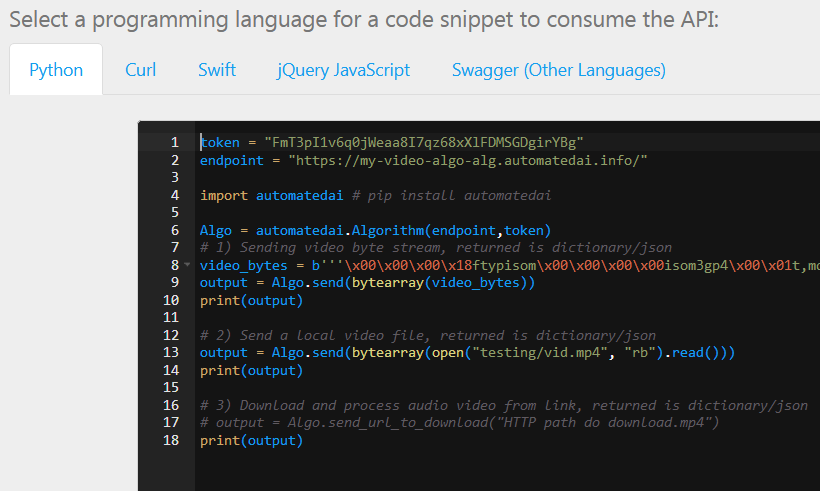Click the "rb" mode string on line 13
Screen dimensions: 820x491
tap(640, 352)
